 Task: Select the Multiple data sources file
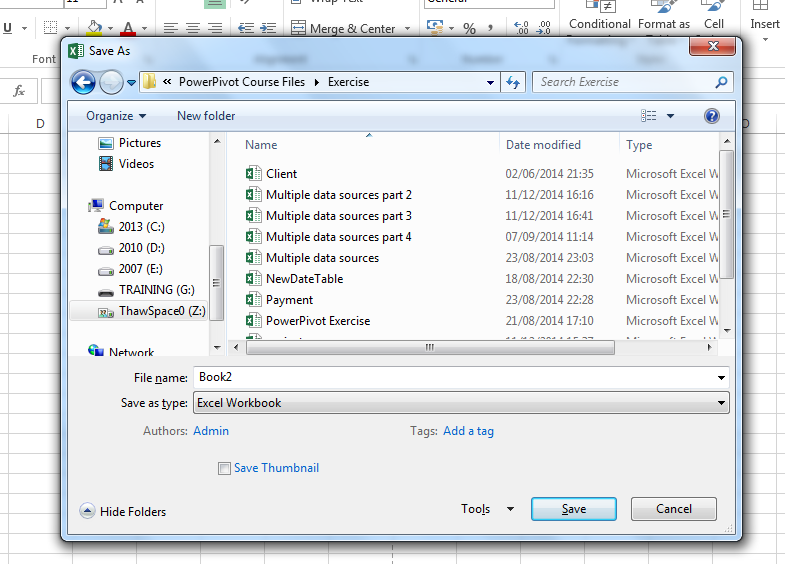click(322, 258)
